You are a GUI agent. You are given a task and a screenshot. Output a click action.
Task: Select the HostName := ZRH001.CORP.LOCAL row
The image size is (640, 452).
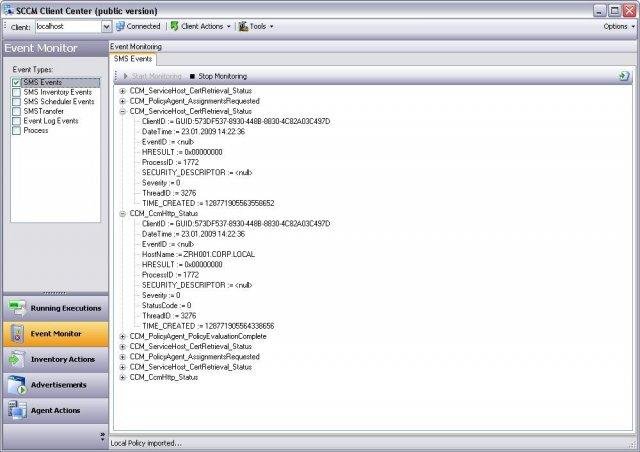198,254
